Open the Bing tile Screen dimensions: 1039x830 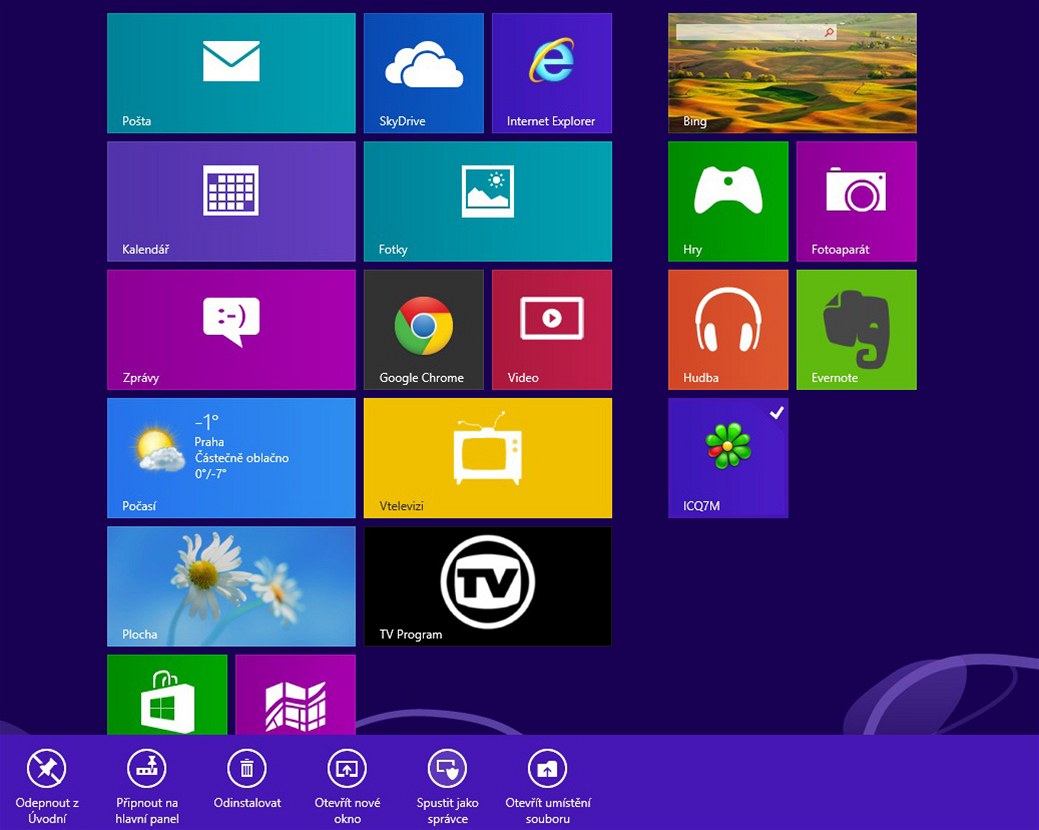(x=793, y=73)
